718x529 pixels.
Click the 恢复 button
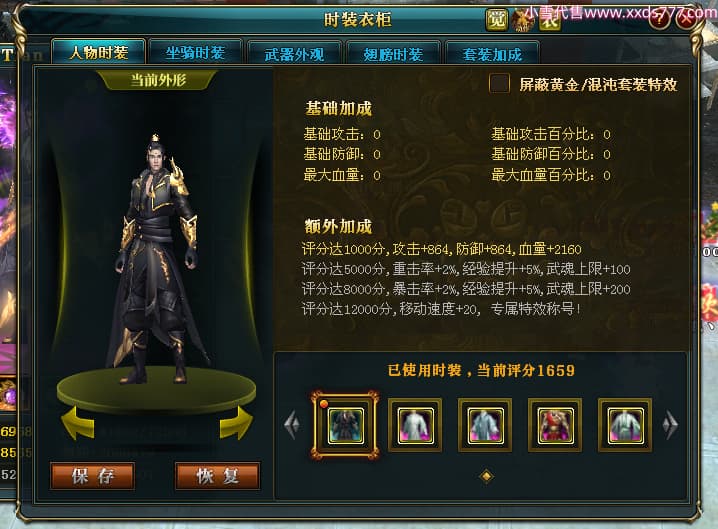(x=218, y=476)
